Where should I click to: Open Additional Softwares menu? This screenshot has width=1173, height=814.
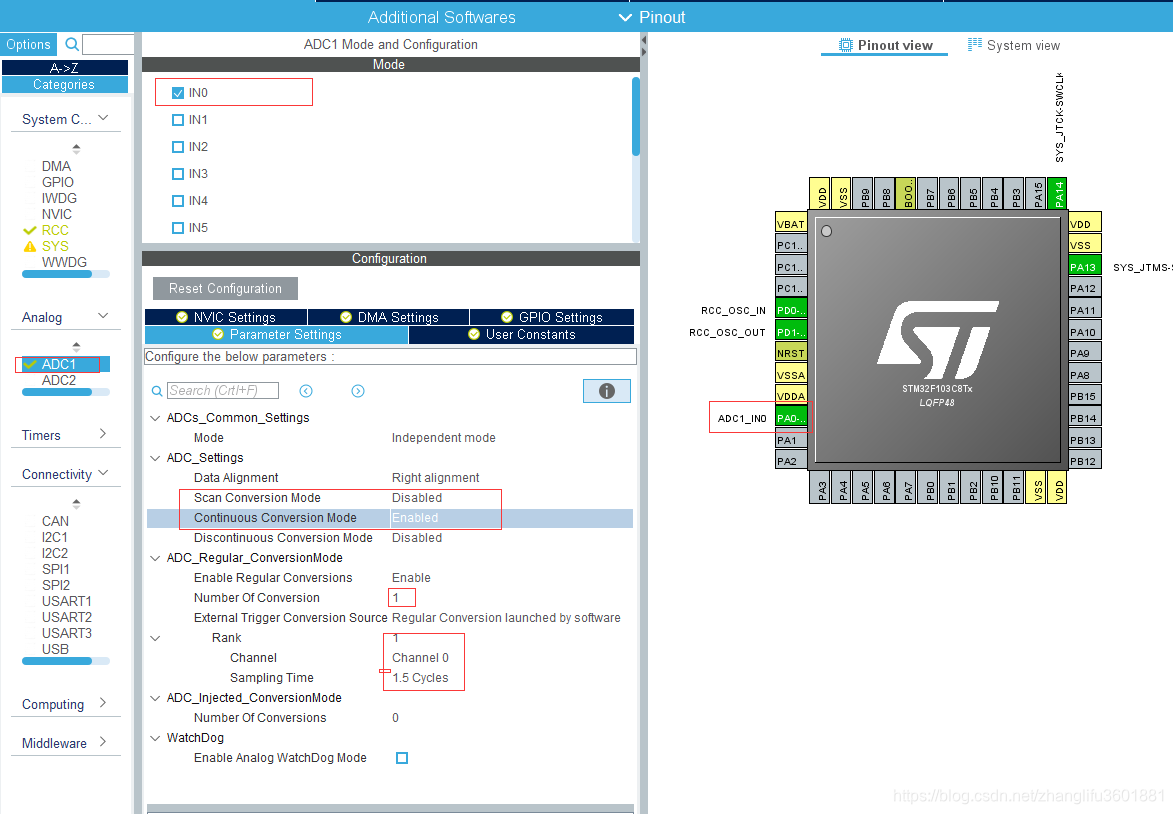click(441, 17)
